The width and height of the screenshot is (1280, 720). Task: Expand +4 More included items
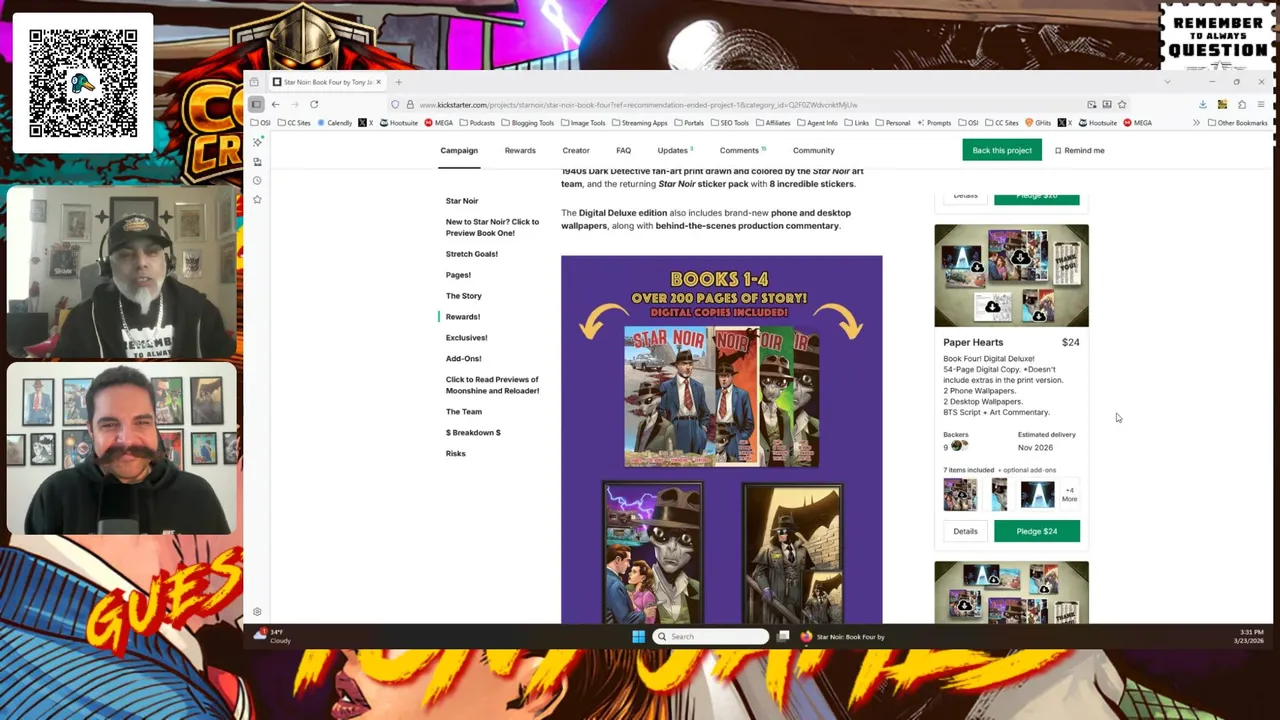click(1069, 495)
